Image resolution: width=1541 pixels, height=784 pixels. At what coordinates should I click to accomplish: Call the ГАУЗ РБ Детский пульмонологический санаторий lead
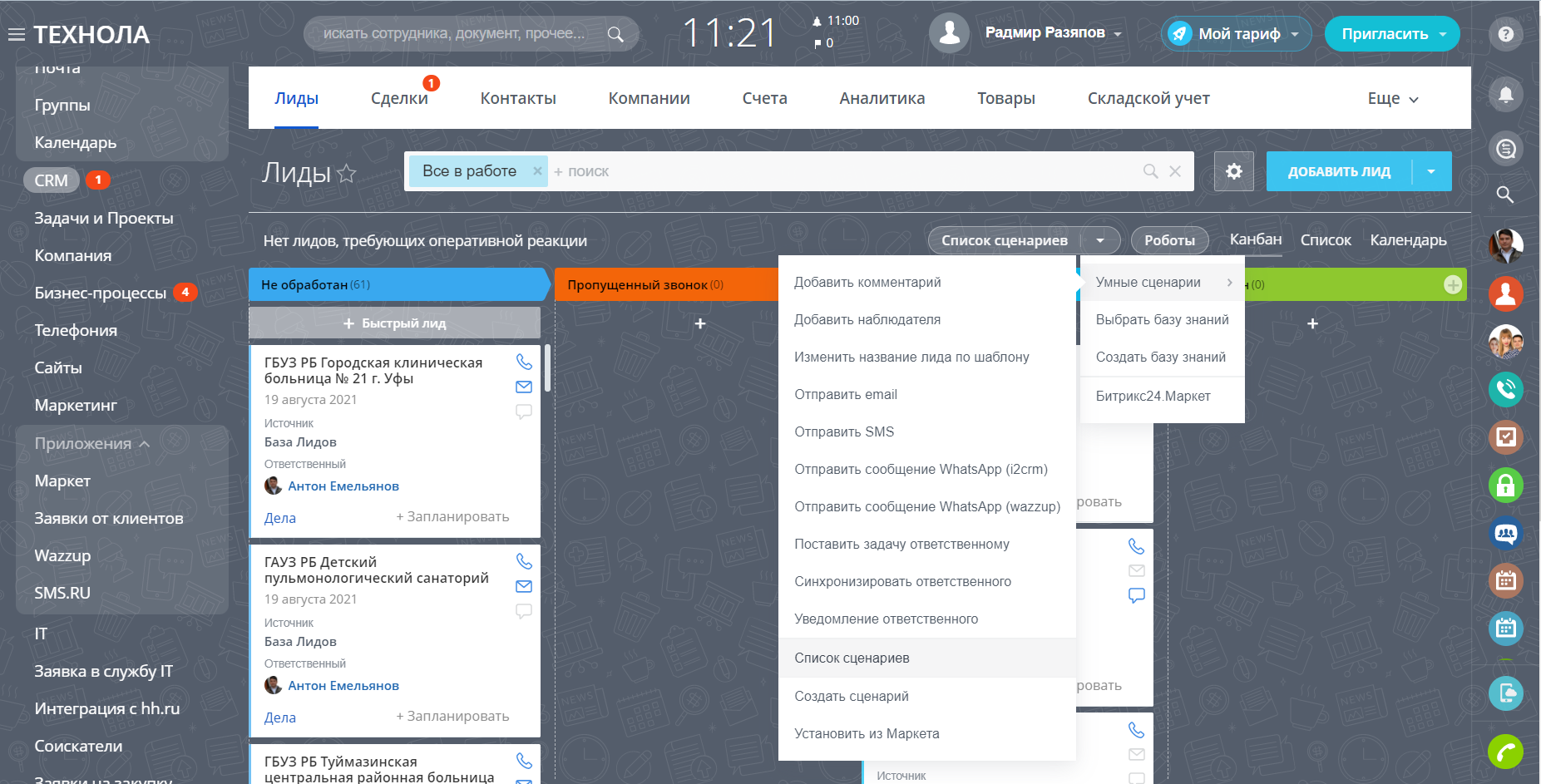(x=524, y=561)
